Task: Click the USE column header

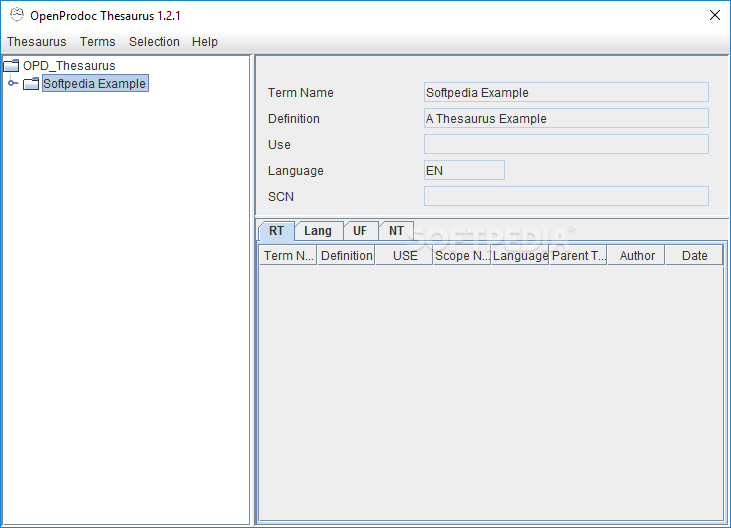Action: (404, 255)
